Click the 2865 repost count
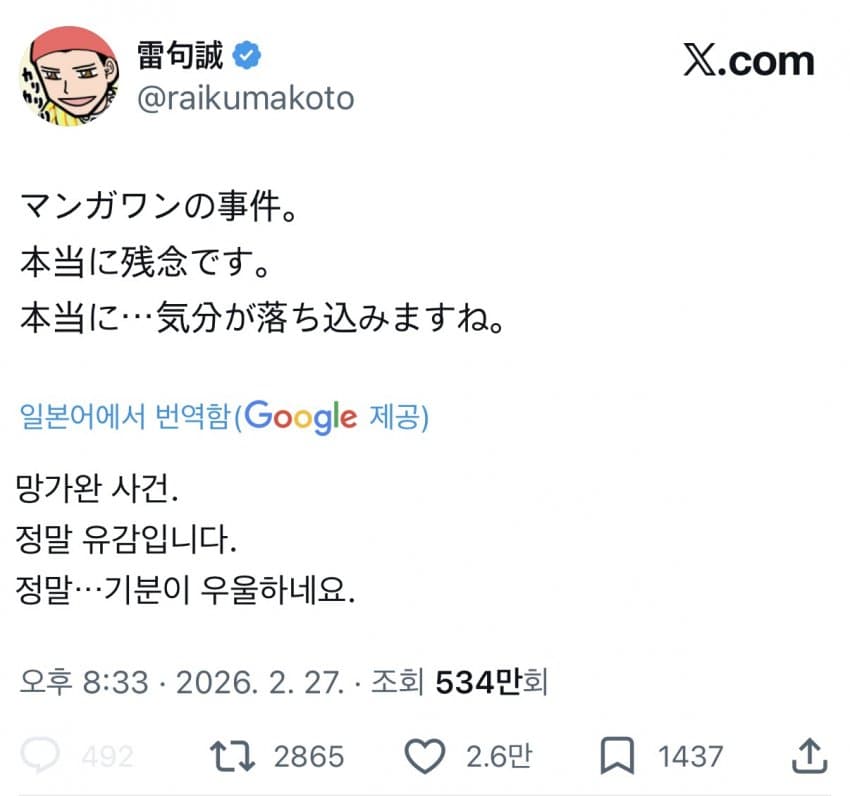Image resolution: width=850 pixels, height=796 pixels. pos(309,756)
